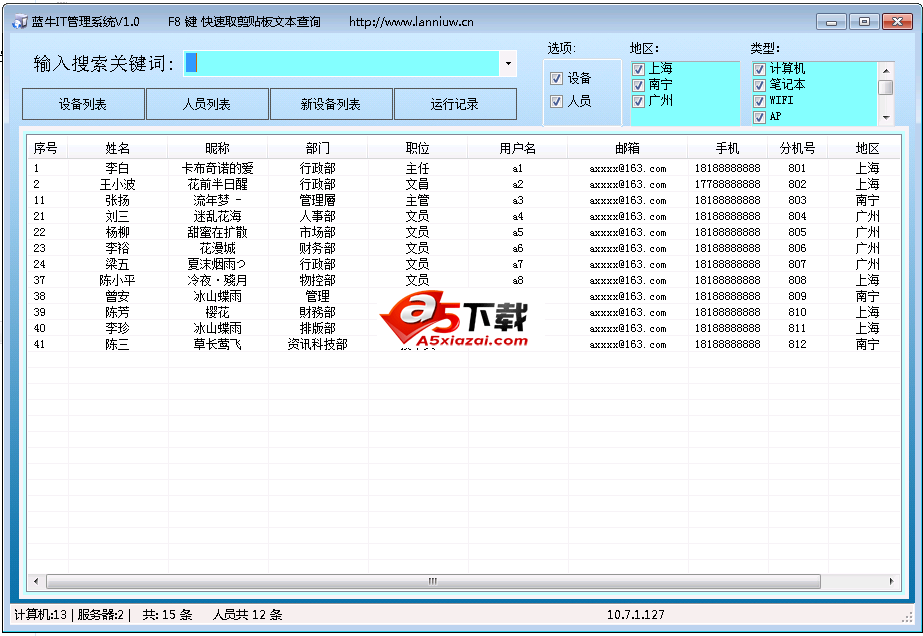The width and height of the screenshot is (923, 636).
Task: Close the 蓝牛IT管理系统 window
Action: 897,22
